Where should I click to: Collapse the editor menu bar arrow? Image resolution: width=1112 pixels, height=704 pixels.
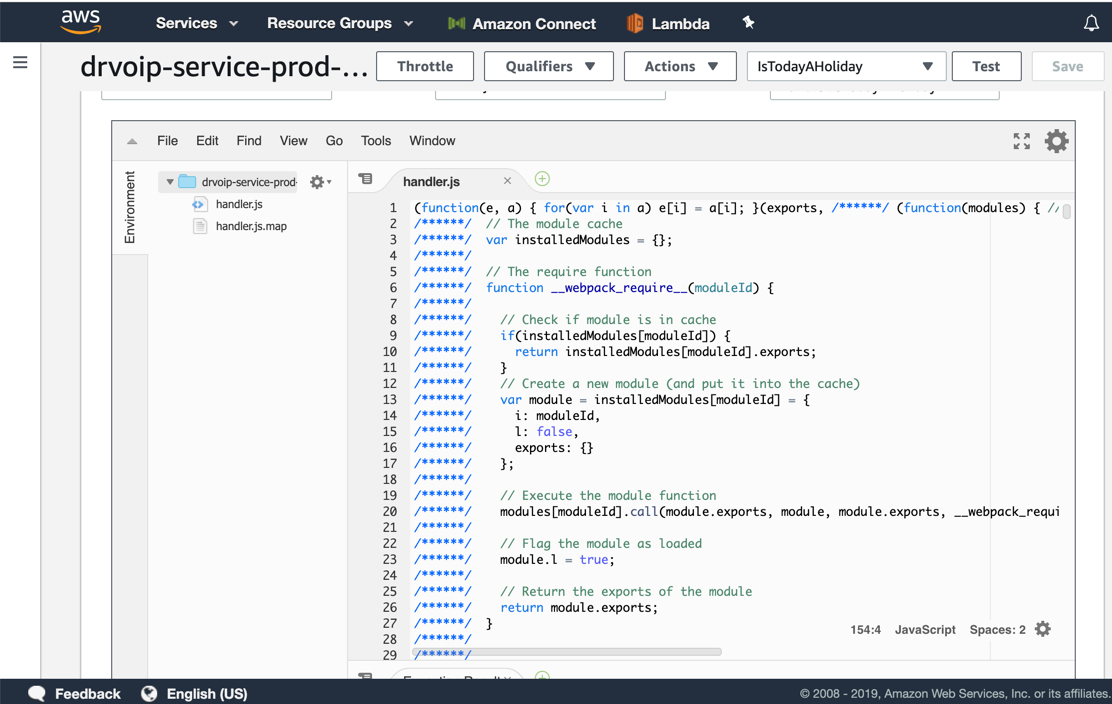point(132,141)
